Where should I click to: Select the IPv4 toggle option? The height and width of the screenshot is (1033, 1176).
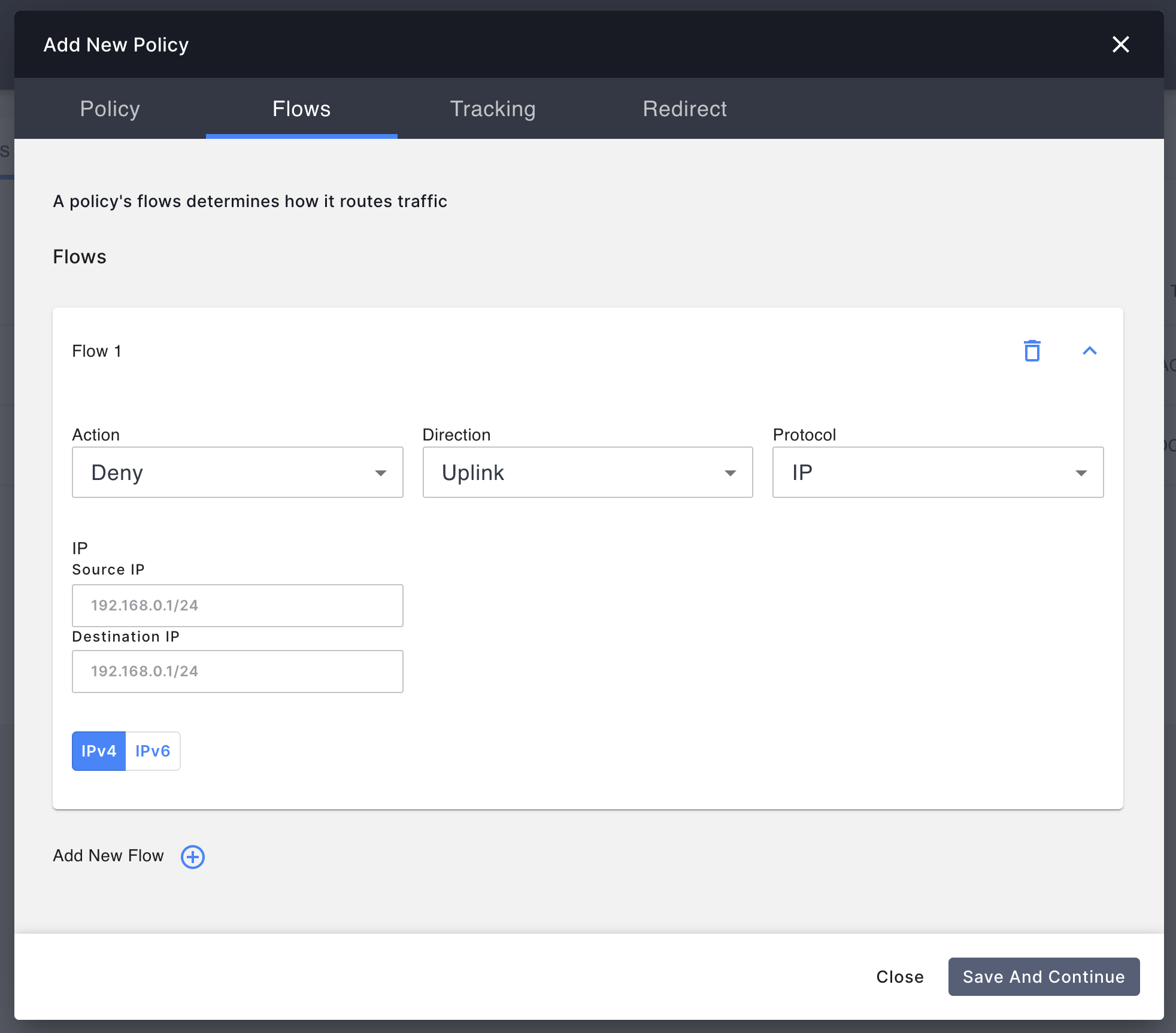(98, 751)
